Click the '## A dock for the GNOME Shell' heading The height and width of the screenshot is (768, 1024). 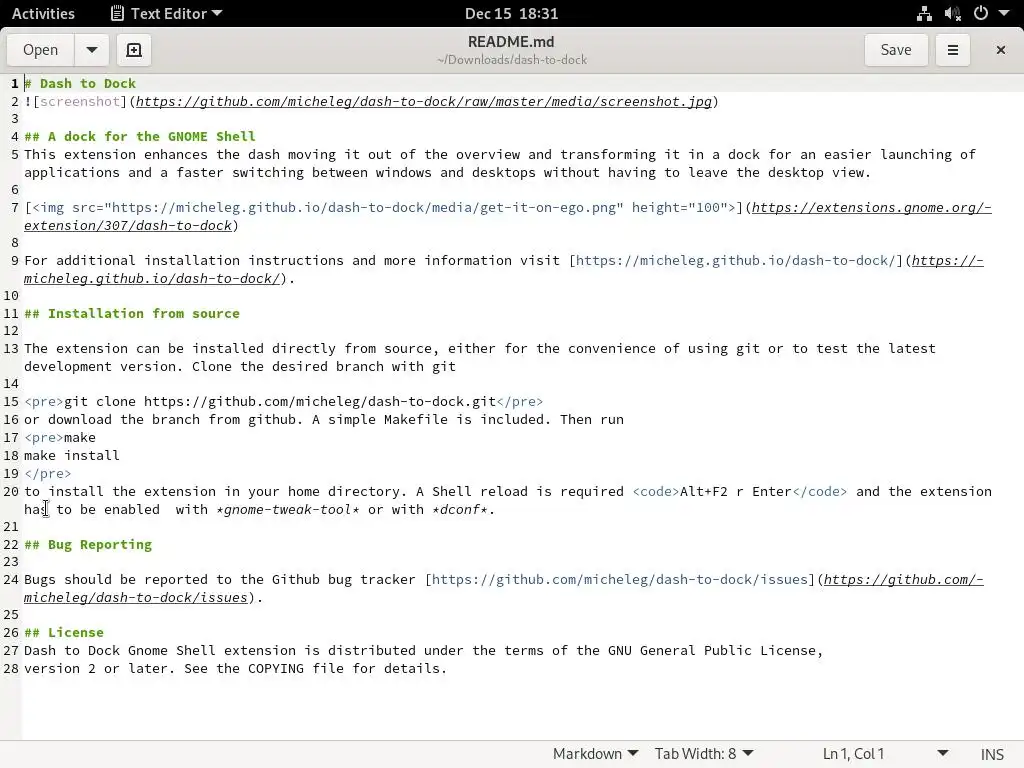[140, 136]
